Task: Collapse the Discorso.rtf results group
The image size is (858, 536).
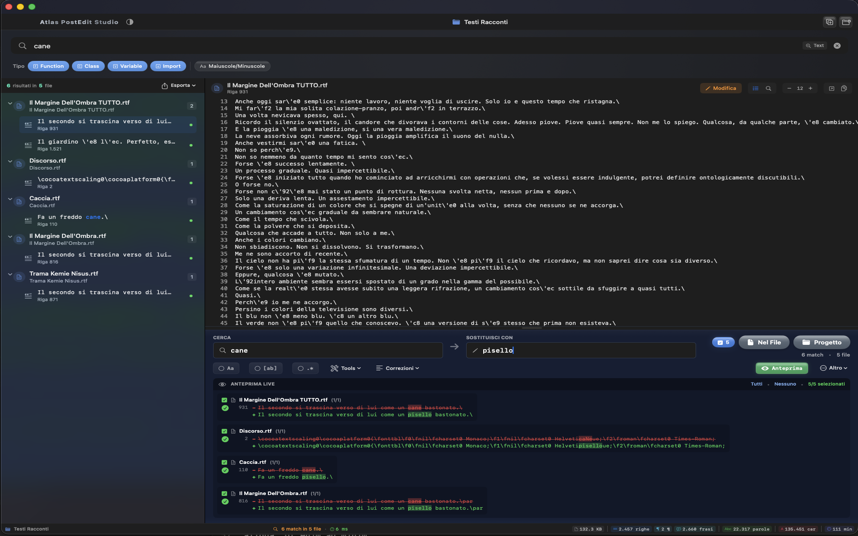Action: [10, 161]
